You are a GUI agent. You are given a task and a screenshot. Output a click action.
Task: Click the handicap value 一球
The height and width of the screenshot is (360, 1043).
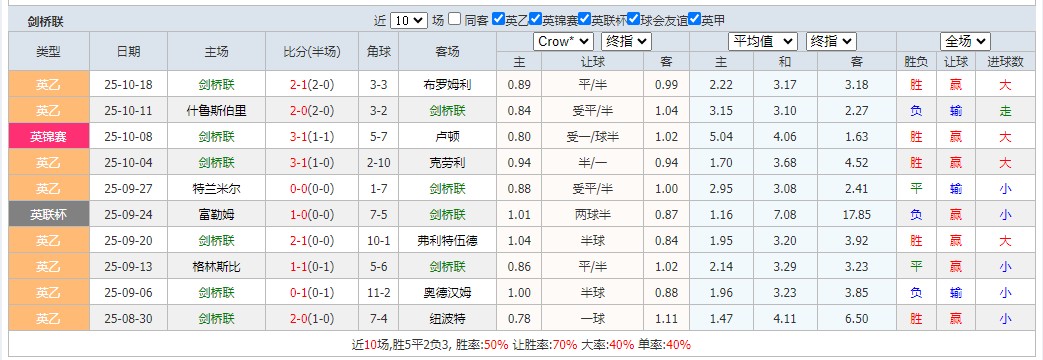pyautogui.click(x=593, y=319)
